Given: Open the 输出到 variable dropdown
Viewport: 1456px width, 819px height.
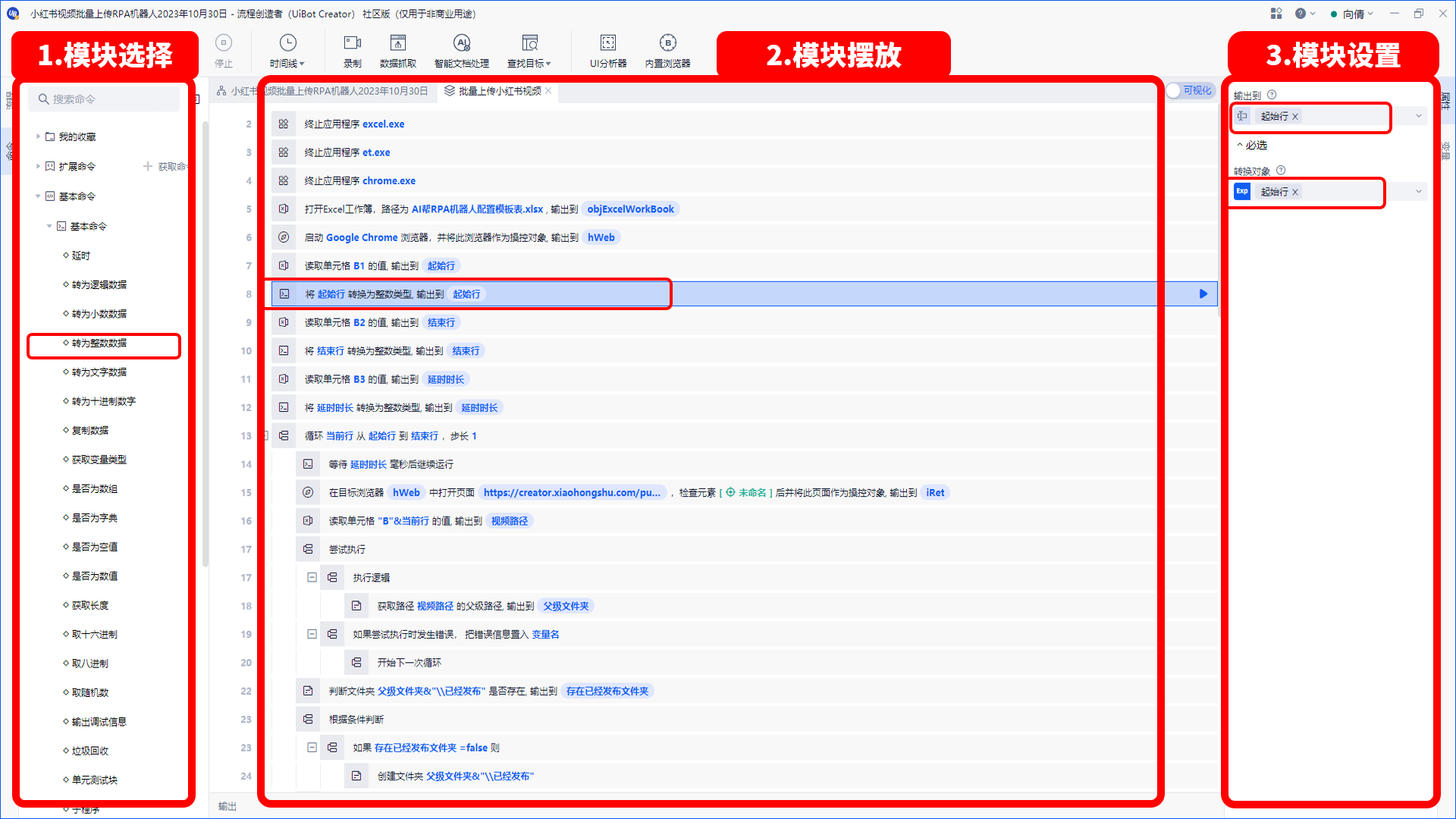Looking at the screenshot, I should 1419,116.
